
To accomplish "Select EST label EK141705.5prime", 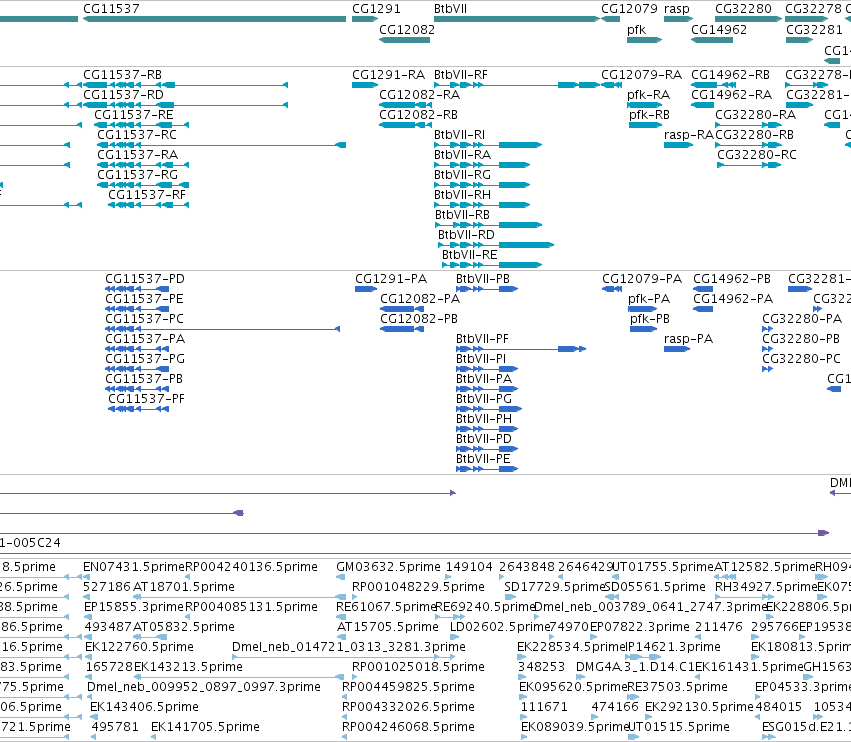I will 205,727.
